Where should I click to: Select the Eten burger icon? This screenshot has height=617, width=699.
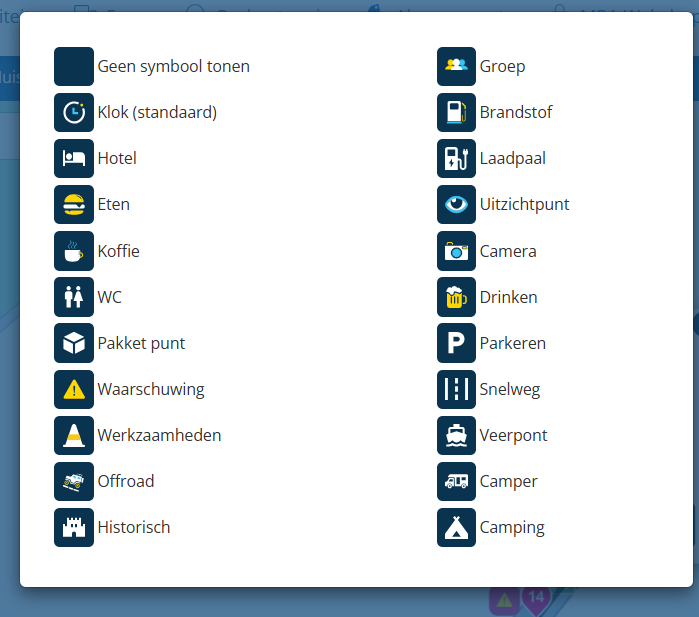pyautogui.click(x=74, y=204)
